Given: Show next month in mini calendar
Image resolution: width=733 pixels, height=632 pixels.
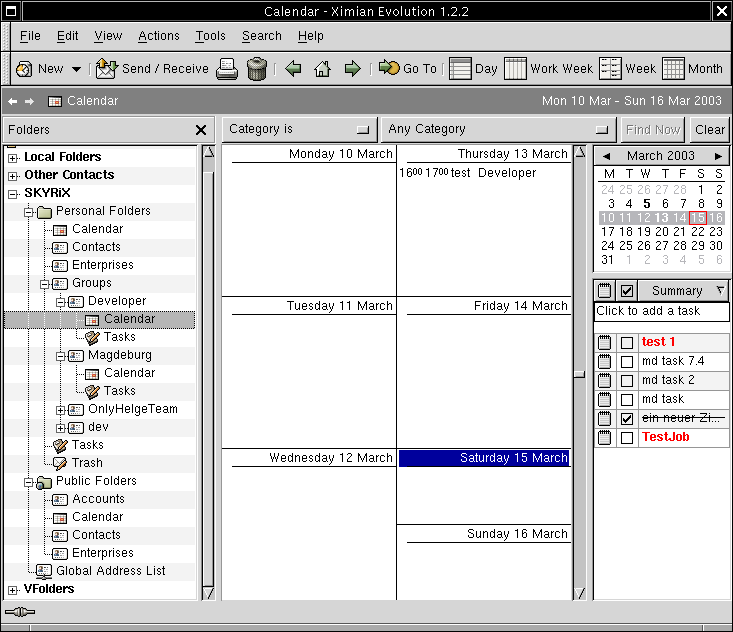Looking at the screenshot, I should (718, 156).
